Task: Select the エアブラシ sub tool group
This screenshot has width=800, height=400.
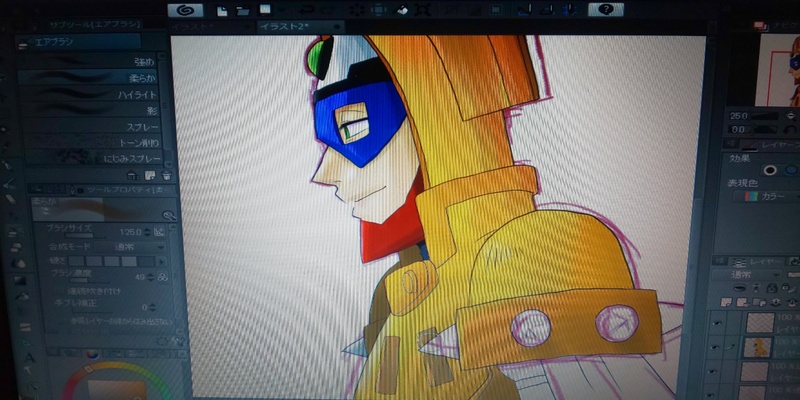Action: 78,42
